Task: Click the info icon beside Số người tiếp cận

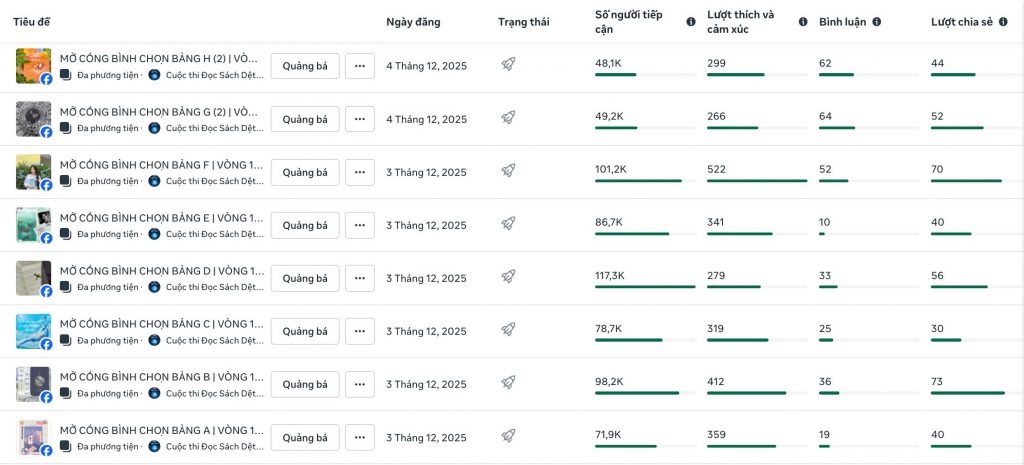Action: pos(691,22)
